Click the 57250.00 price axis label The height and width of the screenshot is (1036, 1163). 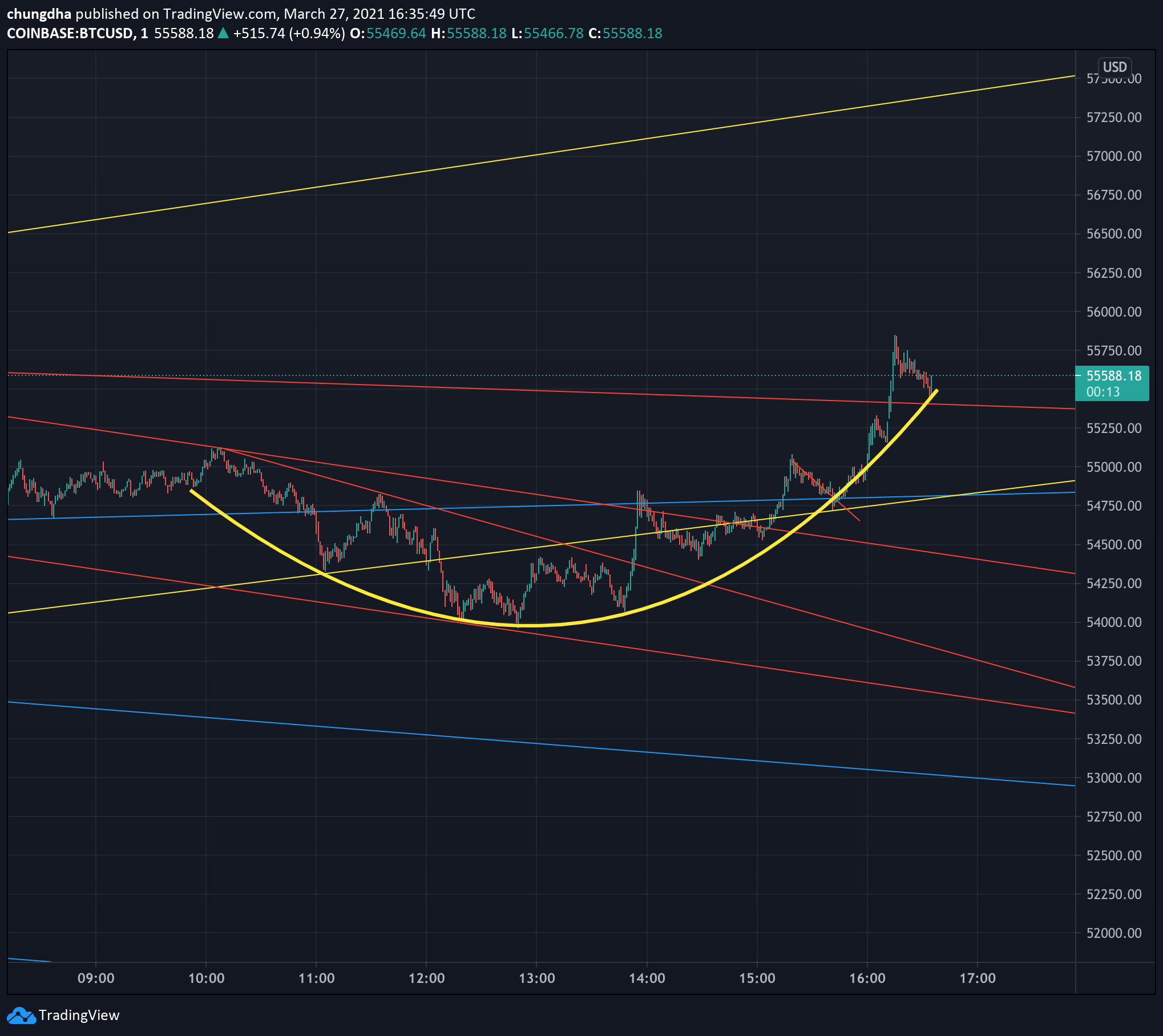click(1113, 118)
